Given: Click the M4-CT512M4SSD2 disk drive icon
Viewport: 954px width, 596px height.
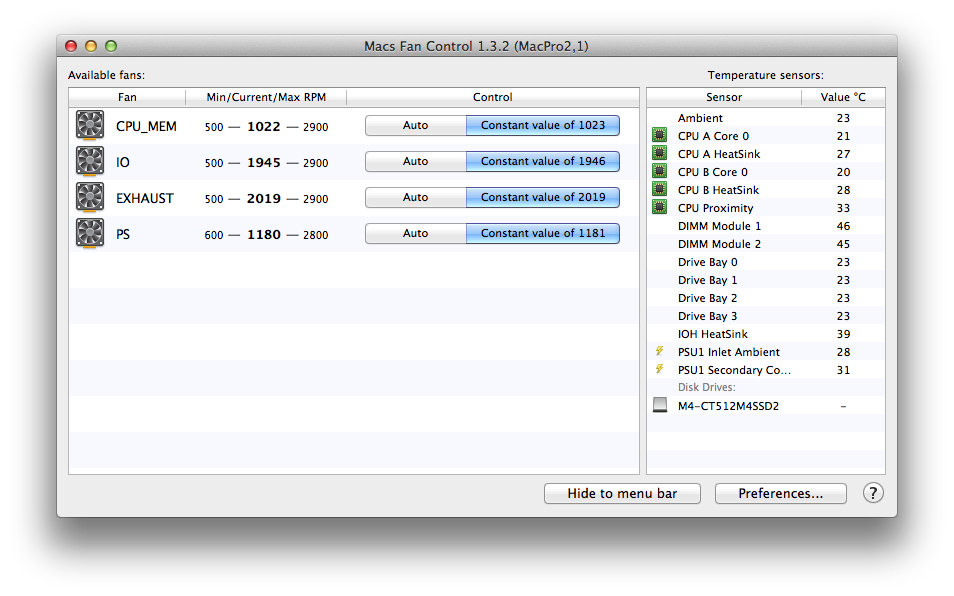Looking at the screenshot, I should coord(660,405).
